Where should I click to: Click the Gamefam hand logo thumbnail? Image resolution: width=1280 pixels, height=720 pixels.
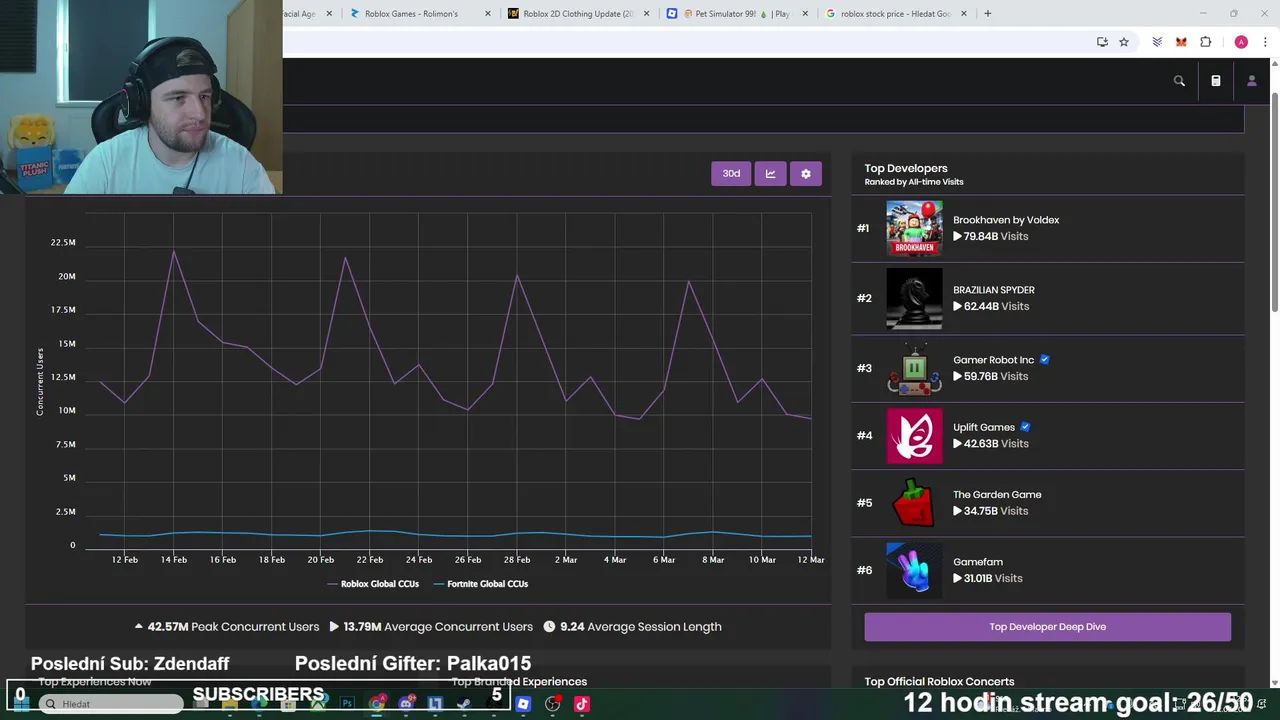click(914, 570)
